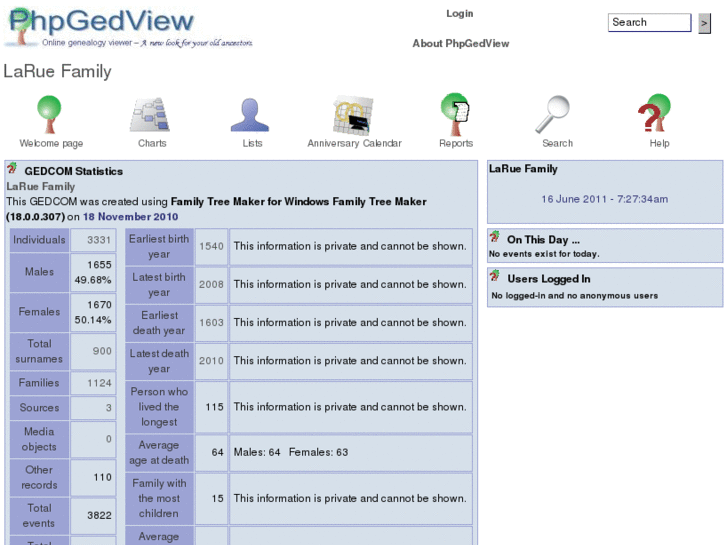The height and width of the screenshot is (545, 727).
Task: Click the Families count 1124
Action: (99, 383)
